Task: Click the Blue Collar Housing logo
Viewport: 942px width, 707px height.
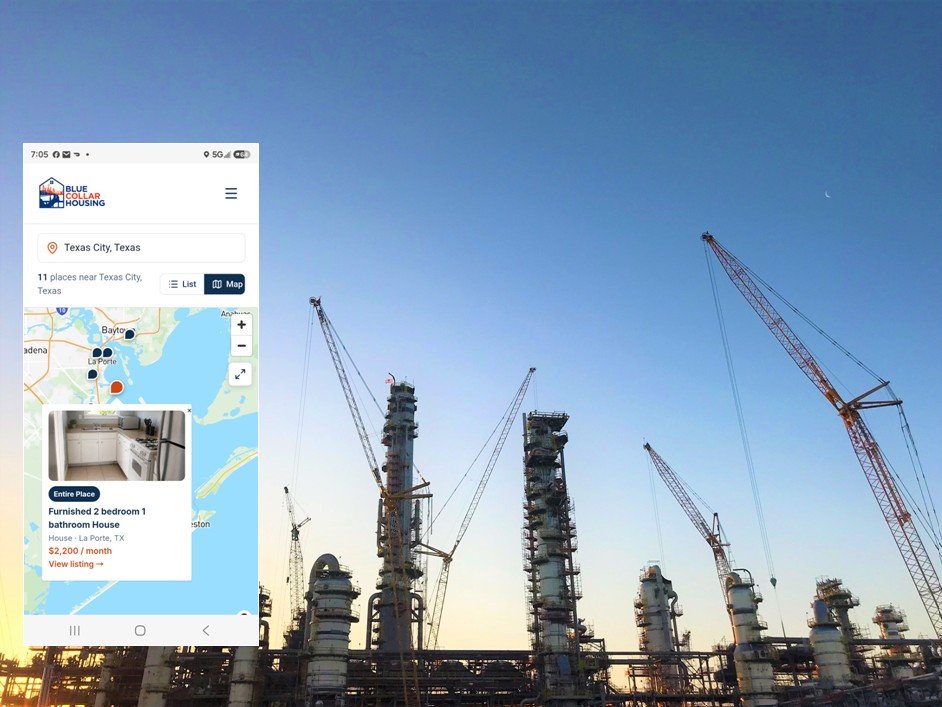Action: click(x=71, y=193)
